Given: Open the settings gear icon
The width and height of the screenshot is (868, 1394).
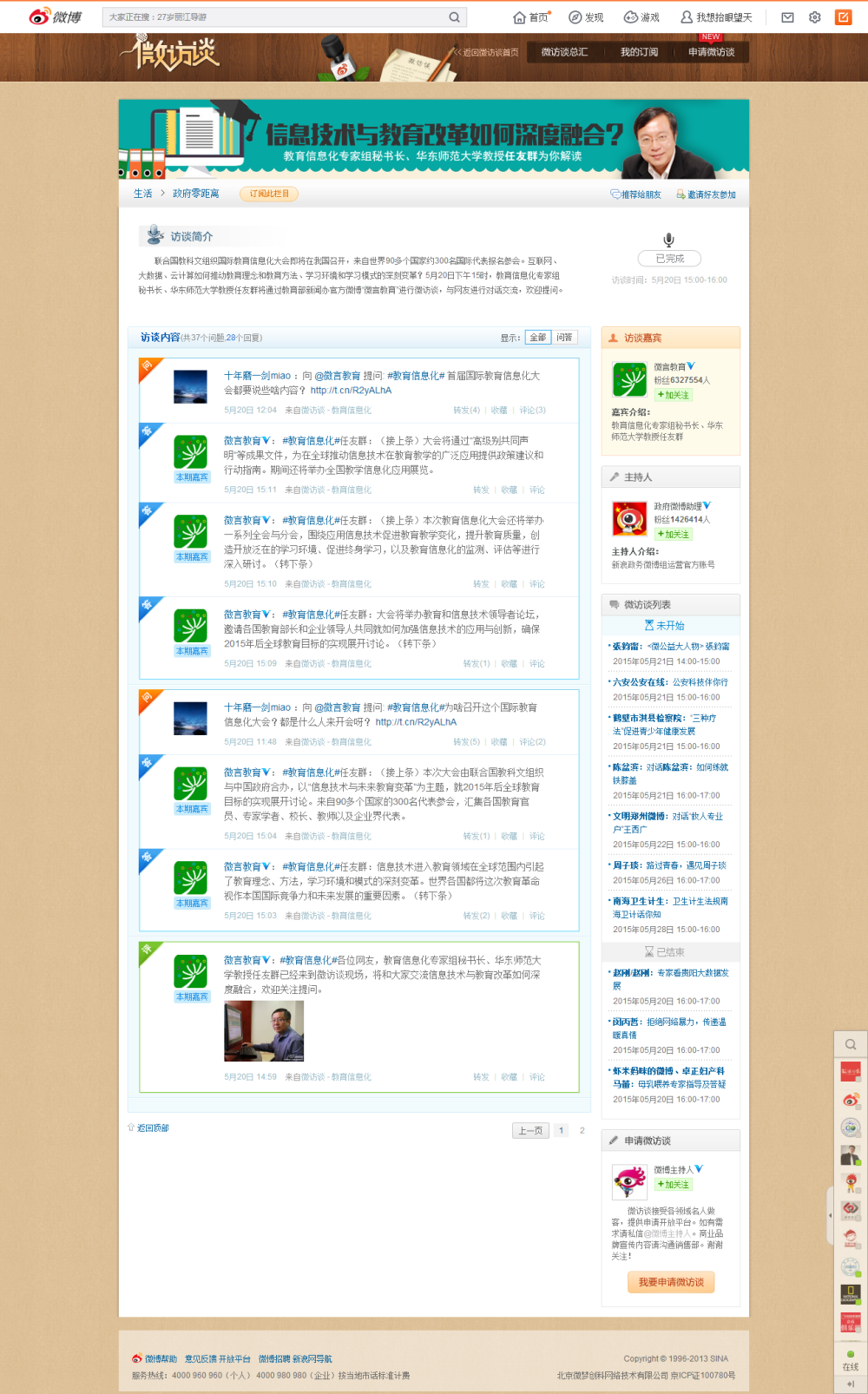Looking at the screenshot, I should [x=814, y=16].
